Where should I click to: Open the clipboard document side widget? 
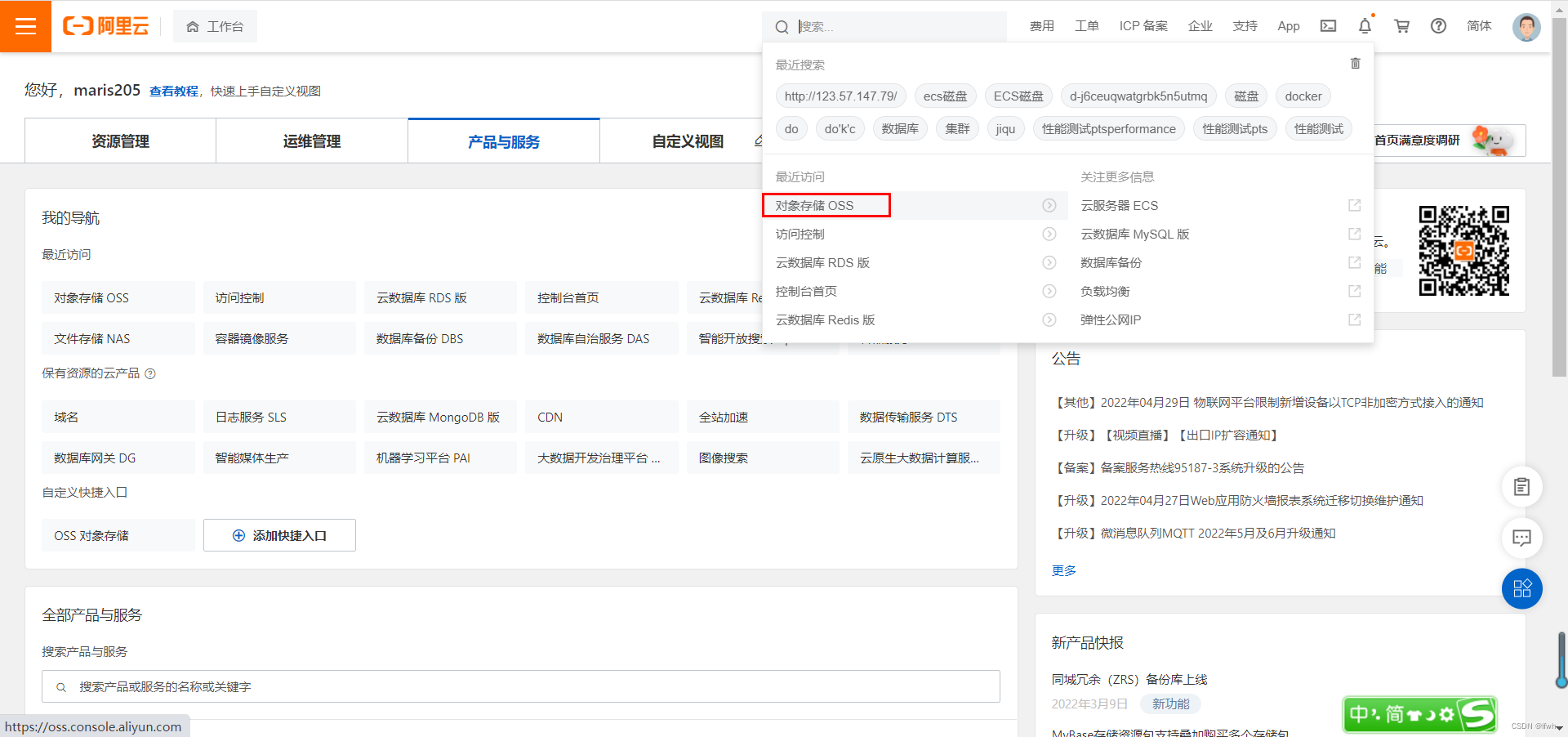(1521, 486)
